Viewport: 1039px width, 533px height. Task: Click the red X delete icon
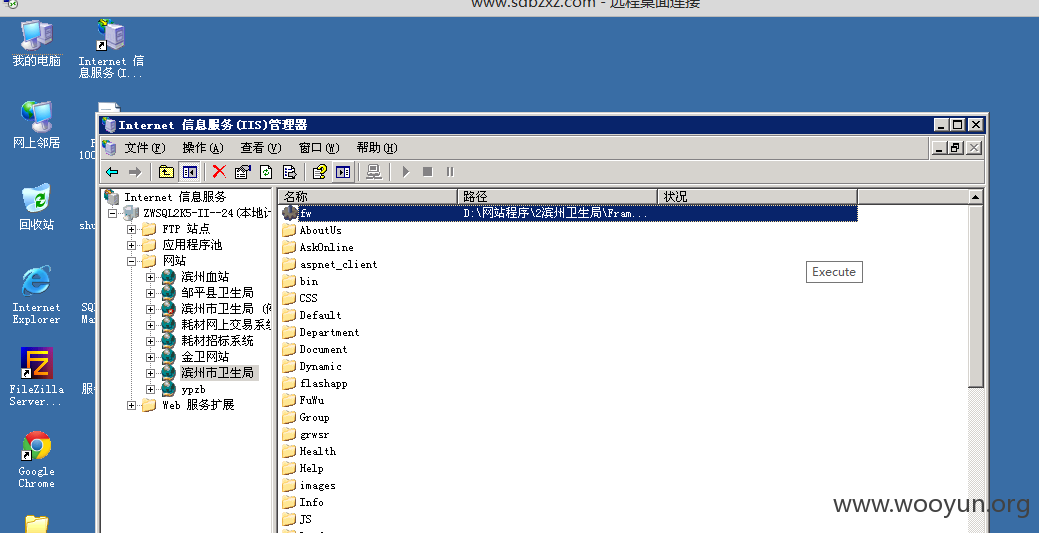219,172
